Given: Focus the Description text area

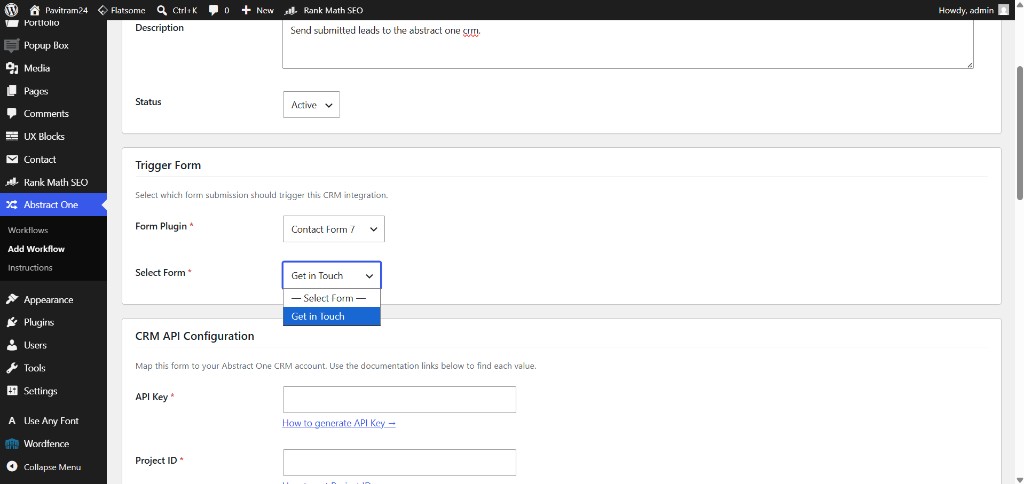Looking at the screenshot, I should point(628,44).
